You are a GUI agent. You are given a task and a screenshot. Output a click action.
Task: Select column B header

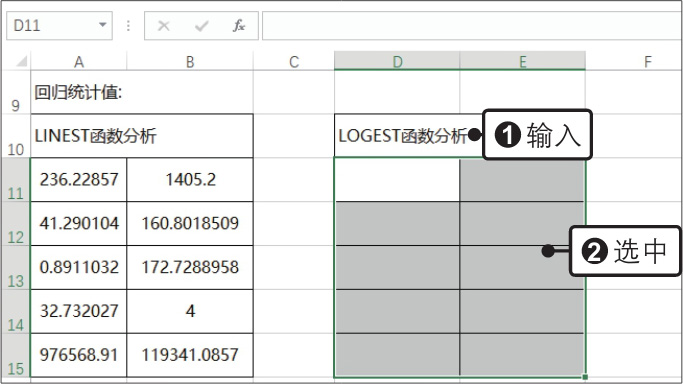coord(190,61)
